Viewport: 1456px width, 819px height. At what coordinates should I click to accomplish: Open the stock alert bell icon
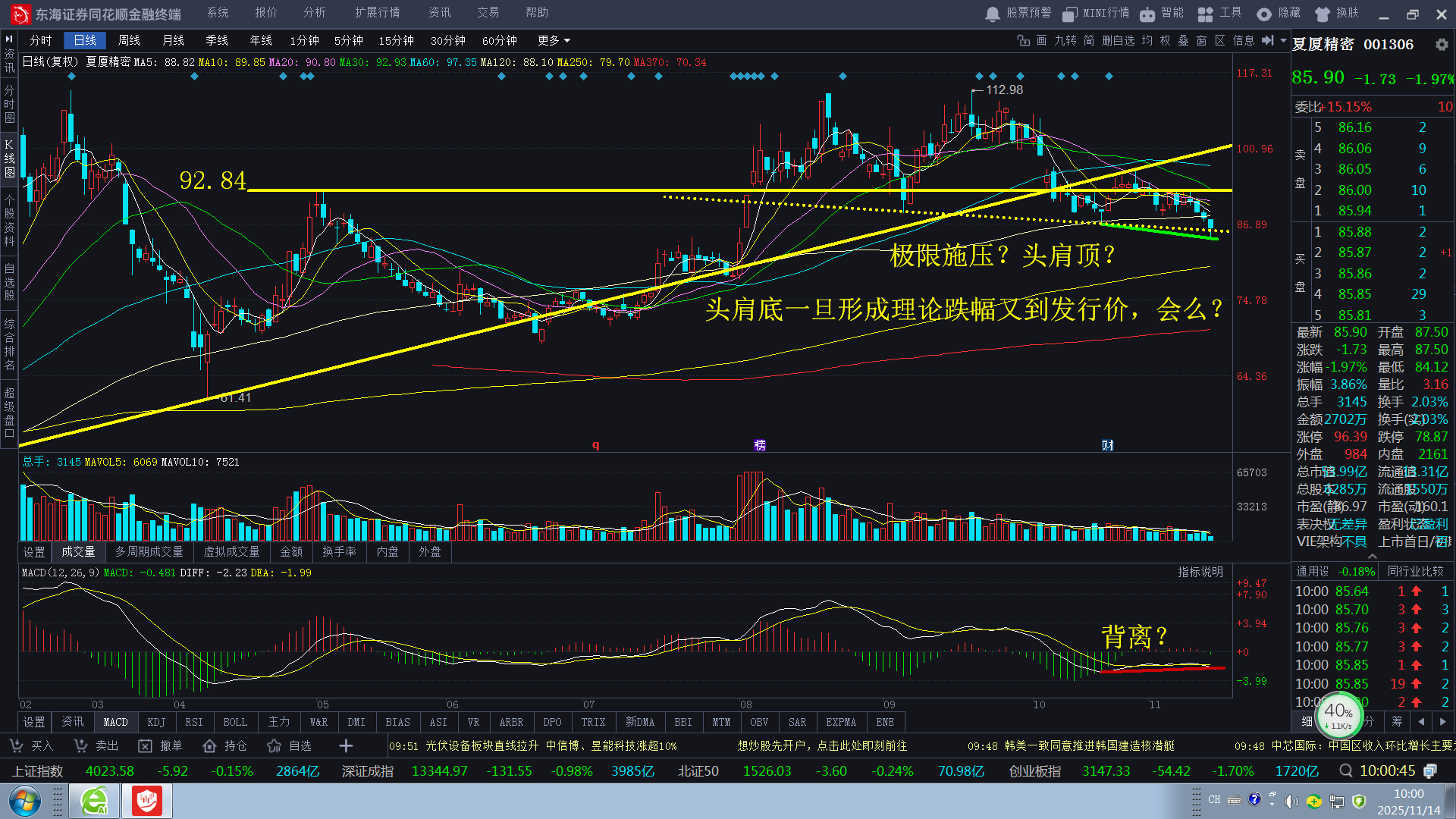[992, 14]
